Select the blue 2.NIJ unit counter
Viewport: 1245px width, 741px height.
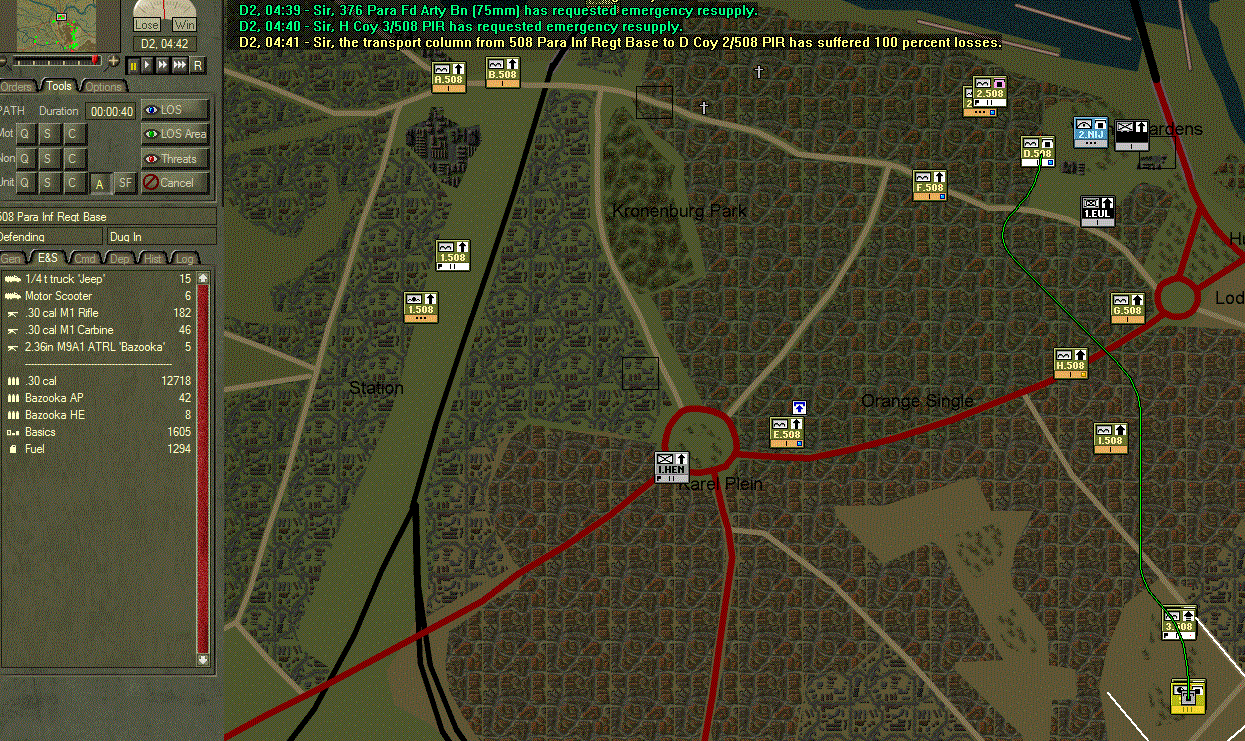1091,133
